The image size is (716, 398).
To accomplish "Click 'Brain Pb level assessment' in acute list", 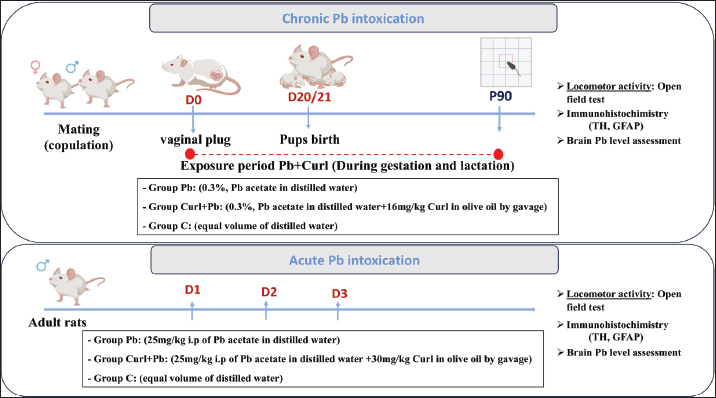I will tap(624, 352).
